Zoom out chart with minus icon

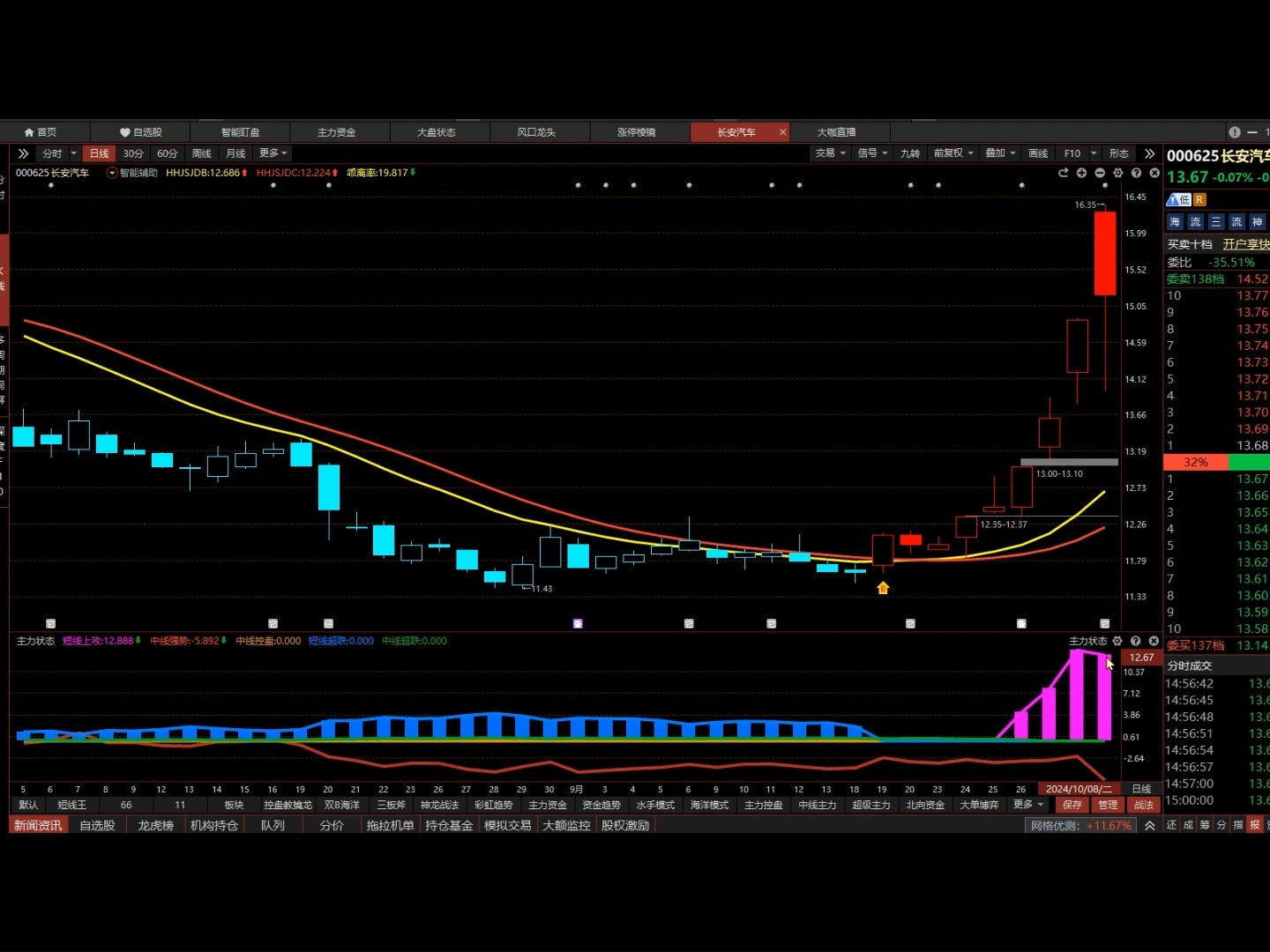point(1100,173)
